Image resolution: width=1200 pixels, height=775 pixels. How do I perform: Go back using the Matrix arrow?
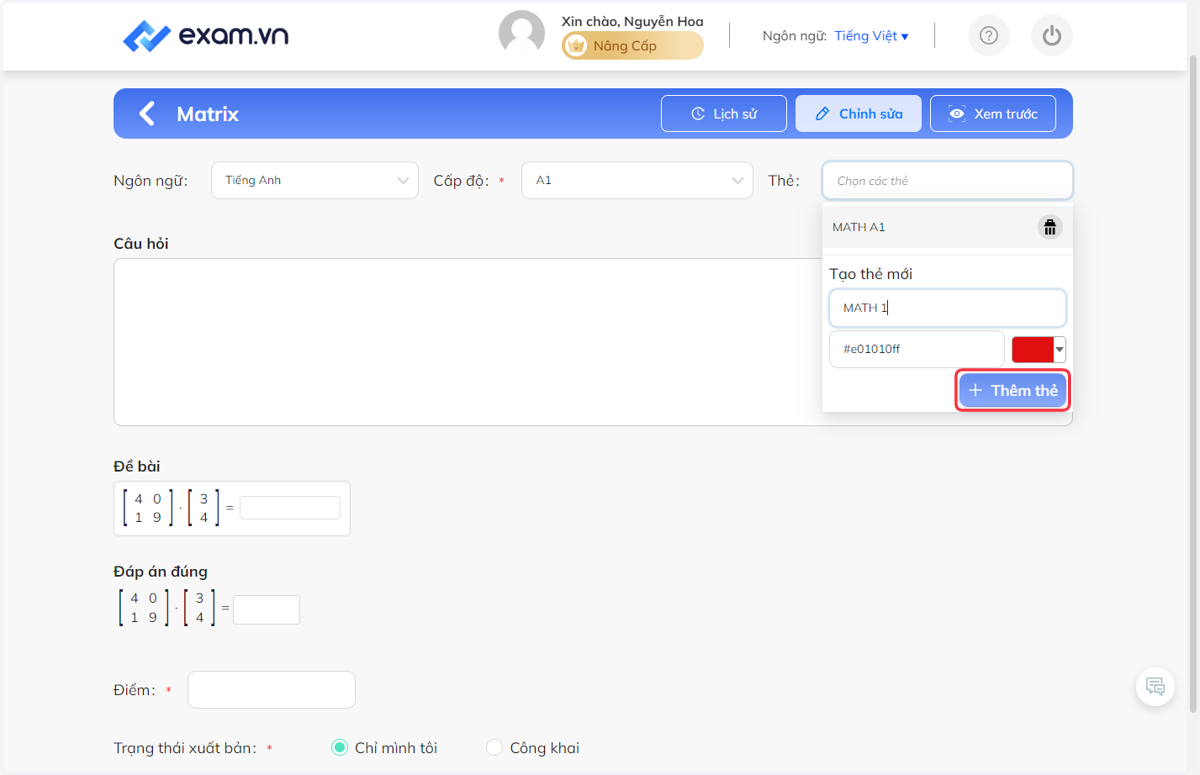[x=147, y=113]
